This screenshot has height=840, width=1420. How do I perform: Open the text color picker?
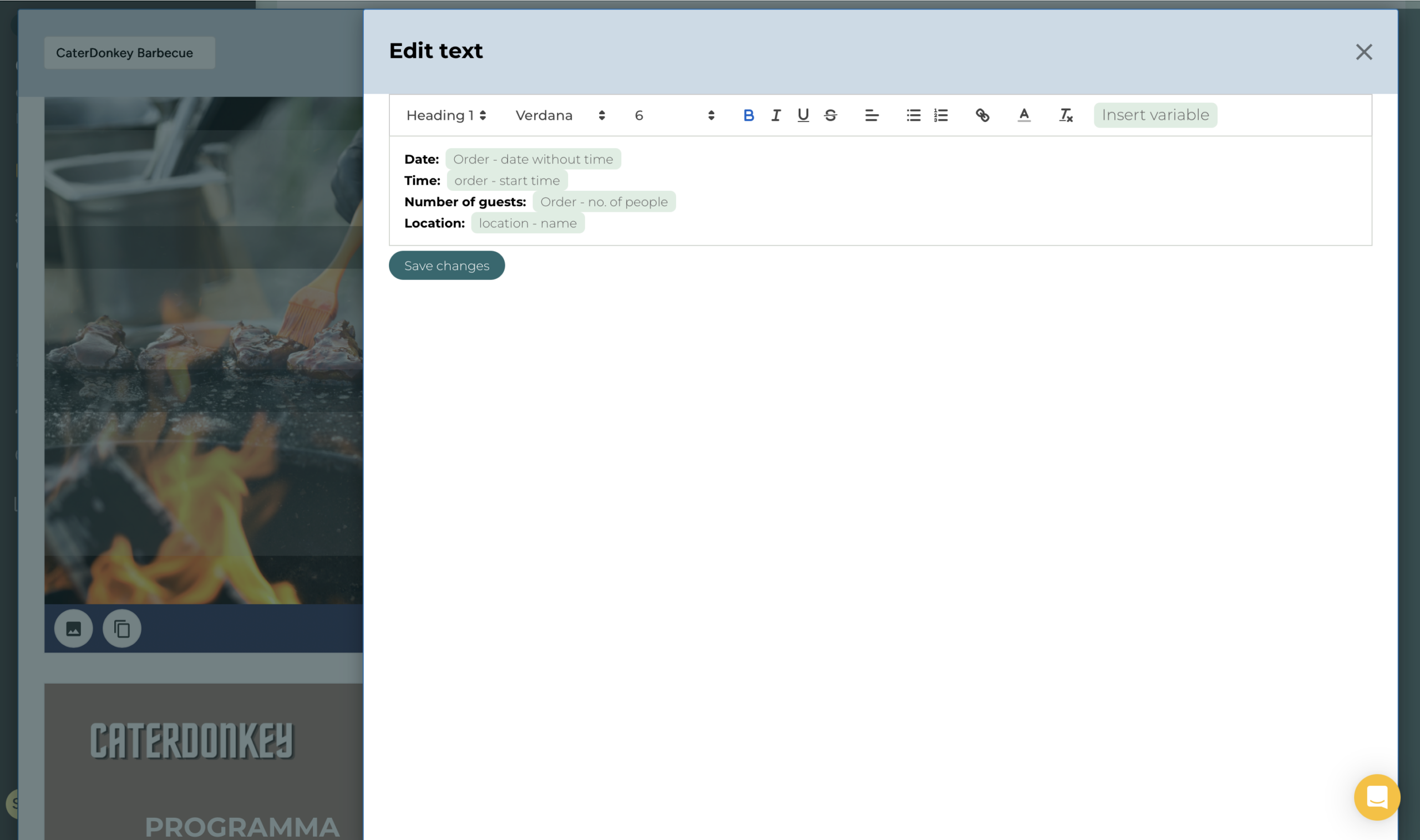(x=1023, y=115)
